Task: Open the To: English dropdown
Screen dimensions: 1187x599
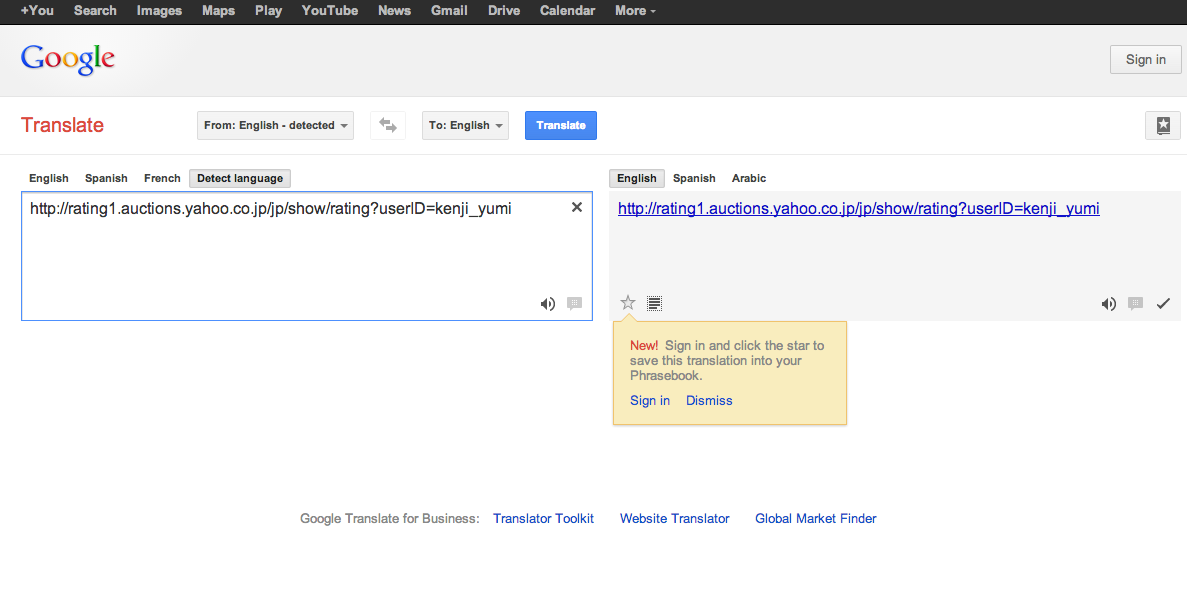Action: coord(466,126)
